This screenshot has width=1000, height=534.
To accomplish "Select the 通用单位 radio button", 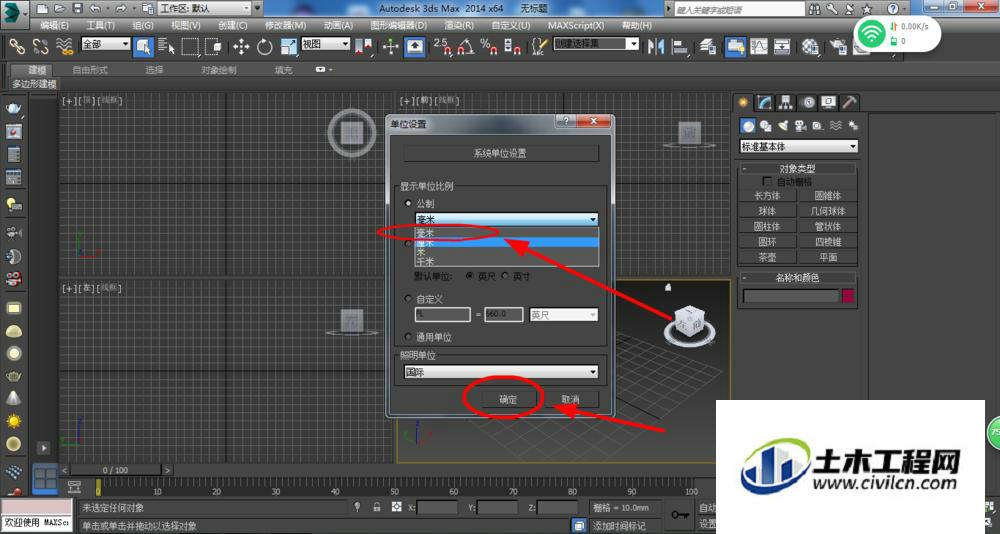I will 408,336.
